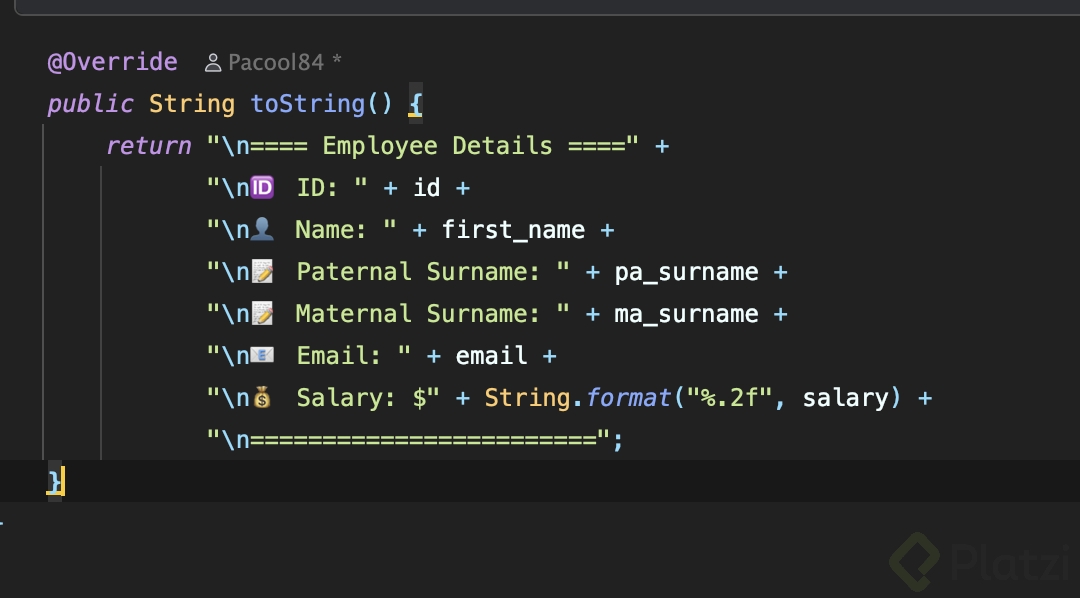
Task: Click the ma_surname variable
Action: tap(686, 314)
